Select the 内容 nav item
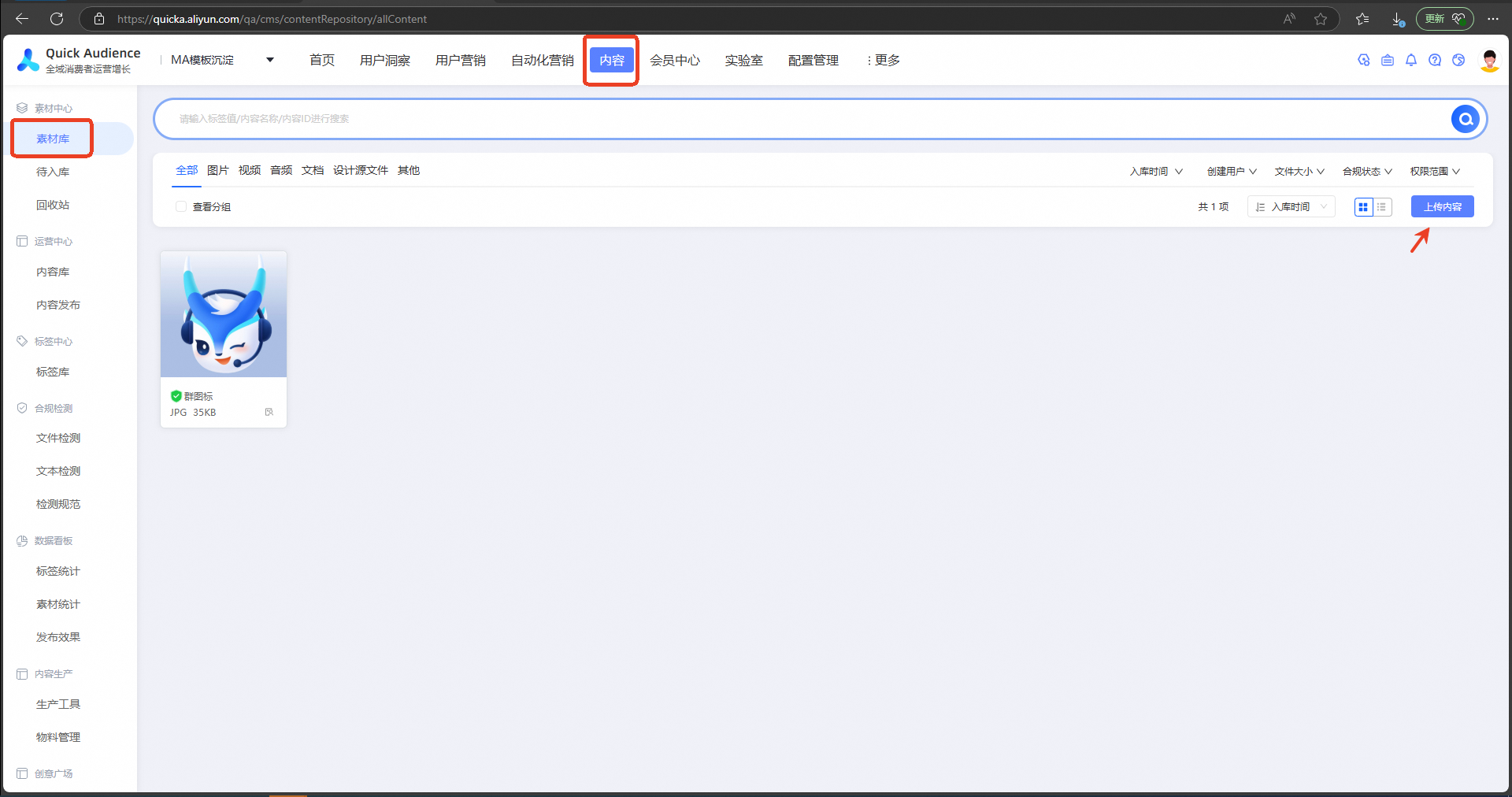Screen dimensions: 1512x797 [612, 60]
